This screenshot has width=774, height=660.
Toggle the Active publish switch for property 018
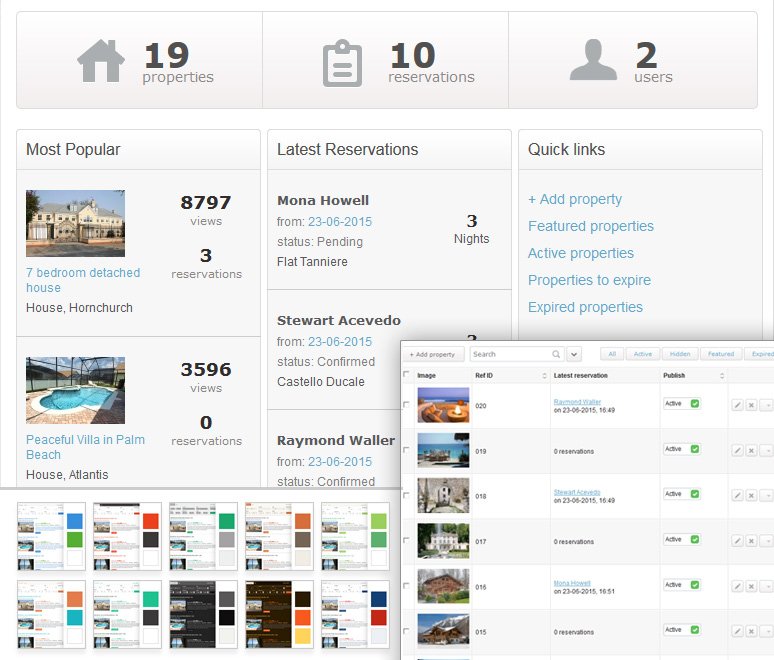(682, 494)
